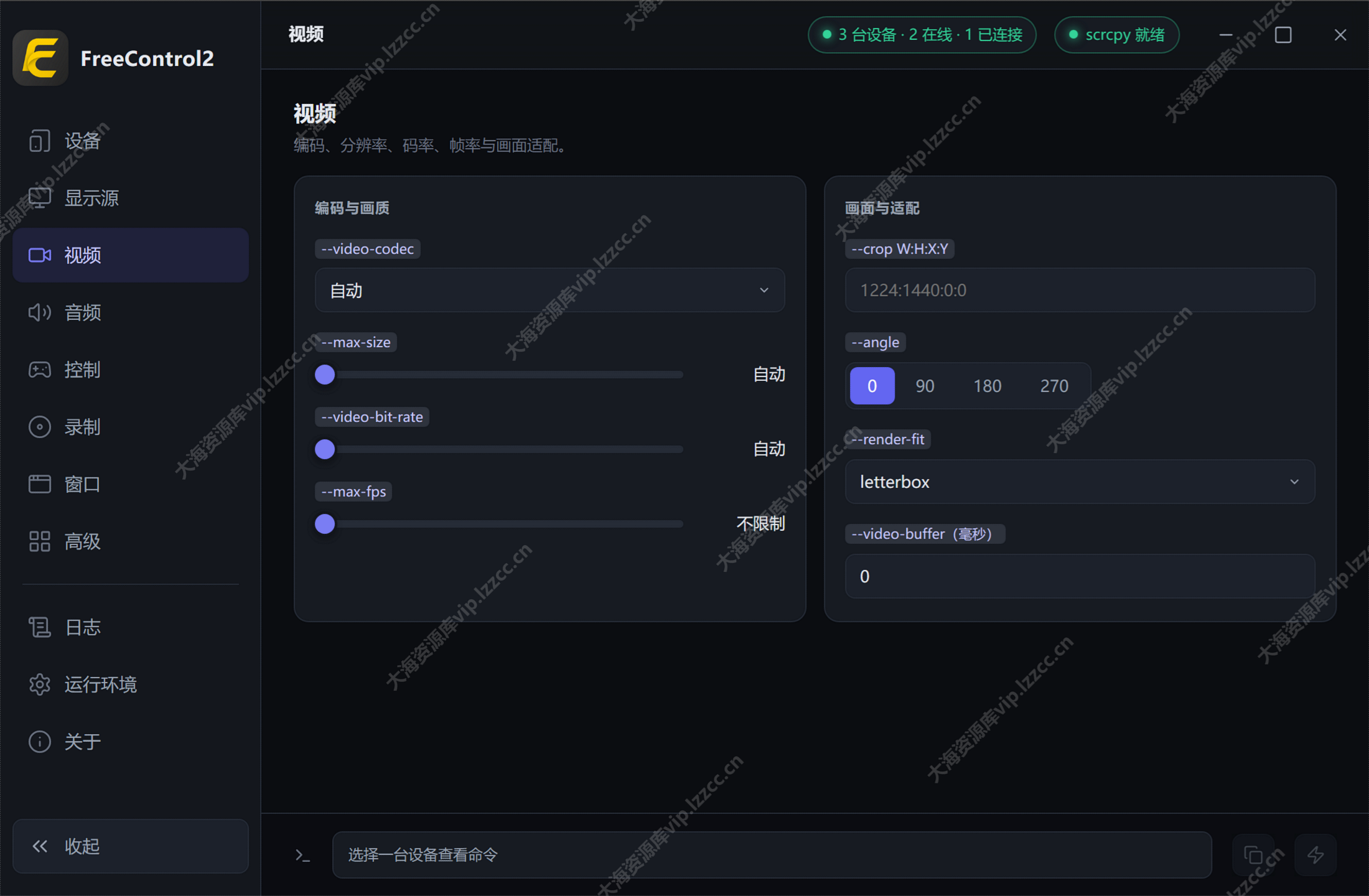Open the --video-codec 自动 dropdown
The image size is (1369, 896).
coord(550,290)
